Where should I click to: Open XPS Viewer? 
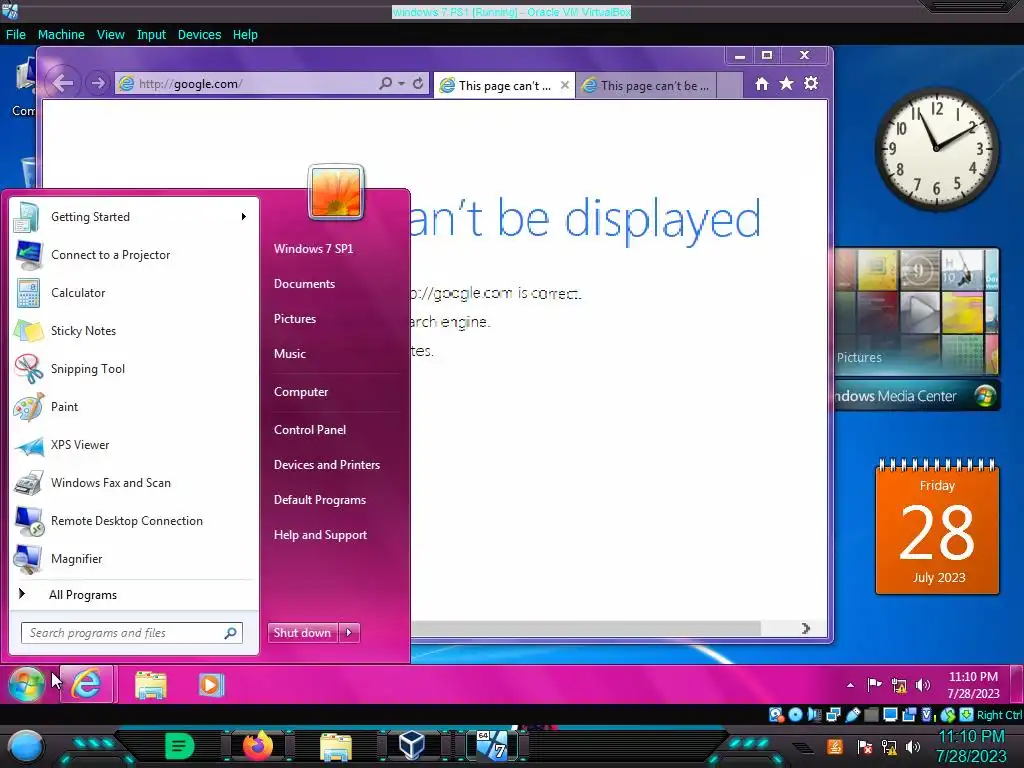click(x=134, y=445)
